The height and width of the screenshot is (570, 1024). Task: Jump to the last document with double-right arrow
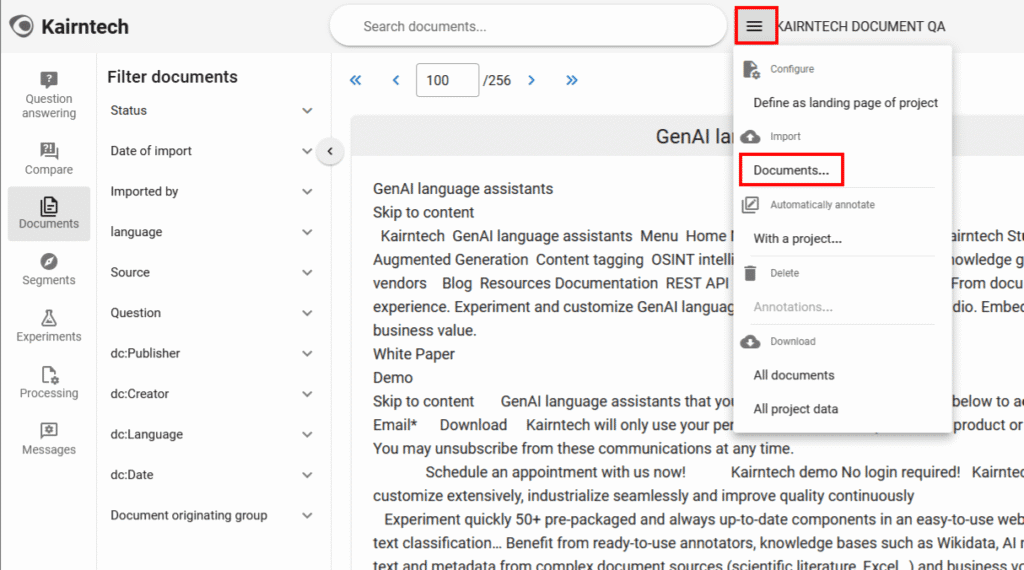pos(572,80)
